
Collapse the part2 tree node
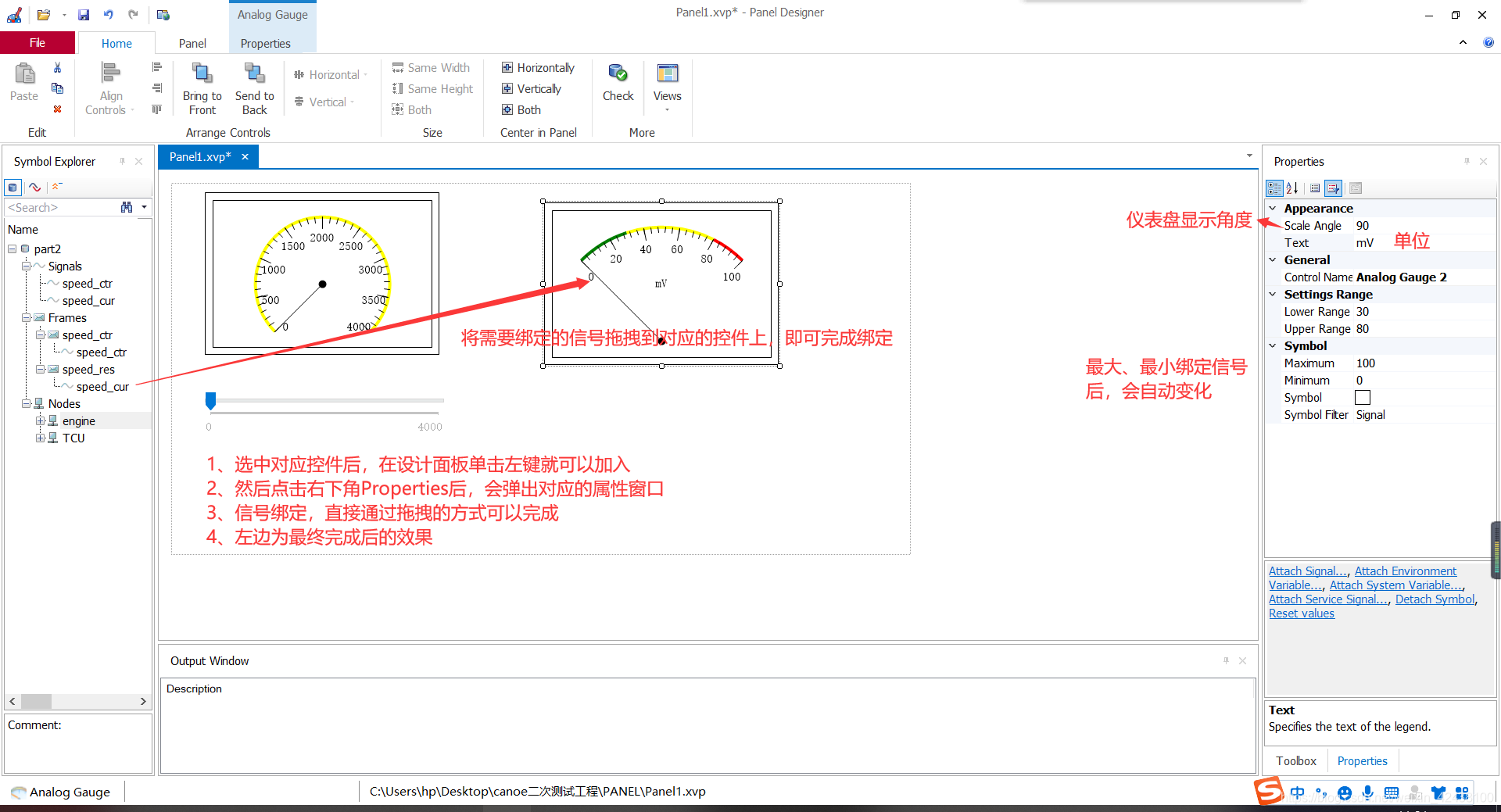click(x=13, y=249)
